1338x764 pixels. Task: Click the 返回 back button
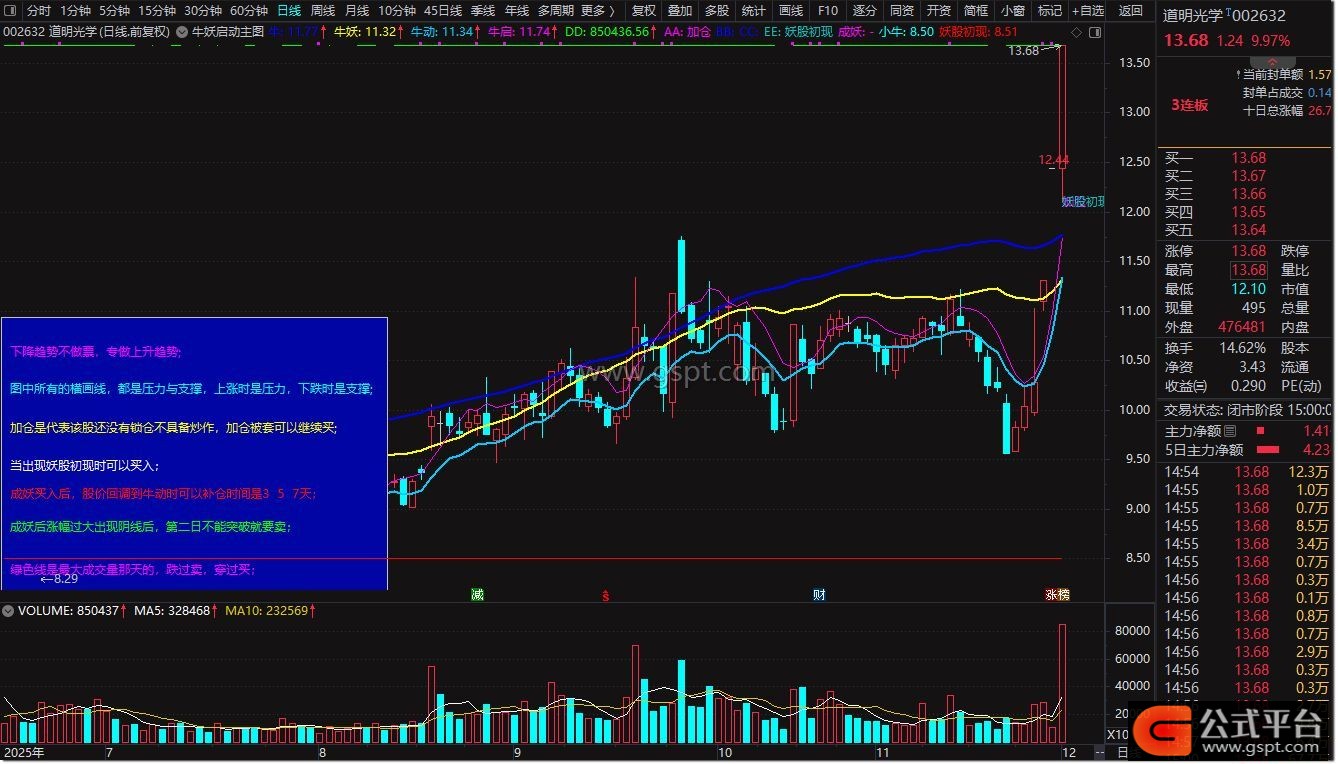1130,11
